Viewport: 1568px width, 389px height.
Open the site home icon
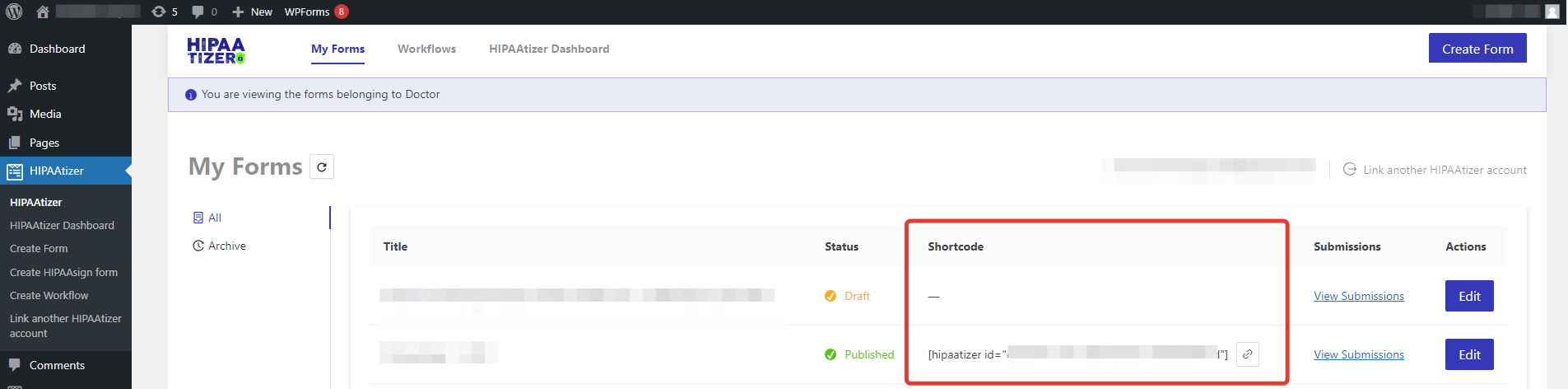(x=43, y=12)
